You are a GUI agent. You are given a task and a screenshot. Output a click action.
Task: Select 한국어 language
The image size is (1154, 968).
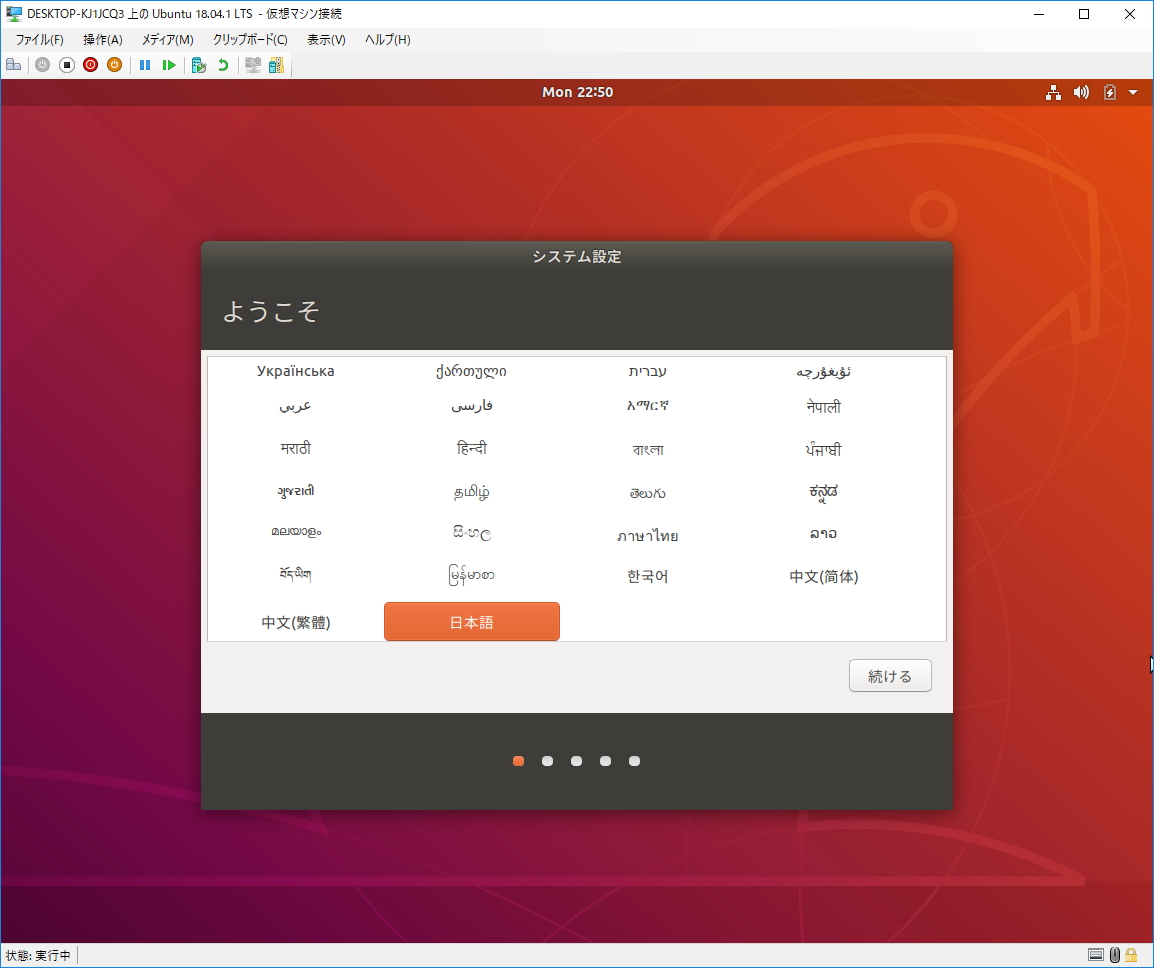(x=648, y=576)
